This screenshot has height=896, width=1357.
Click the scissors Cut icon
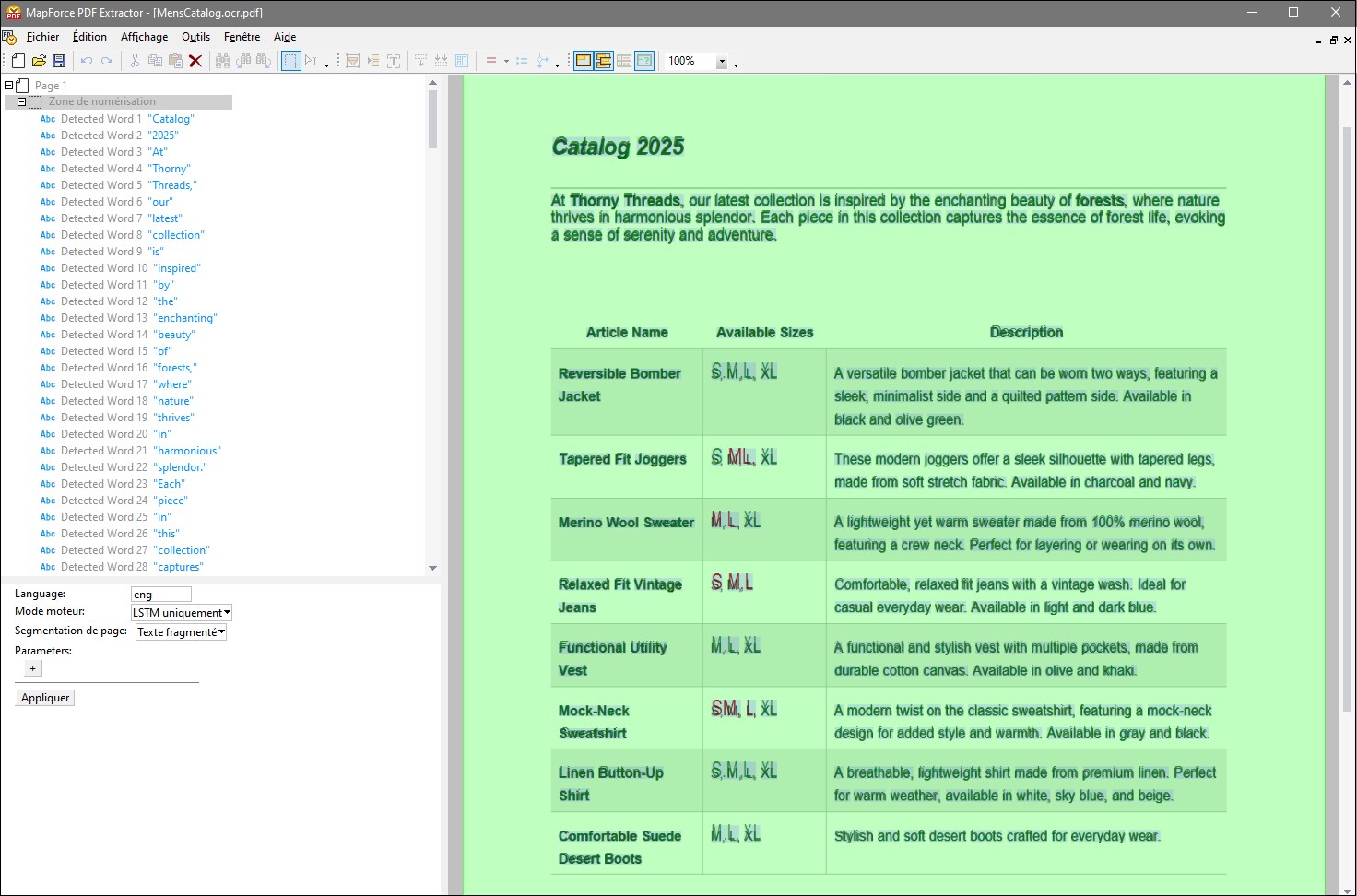pyautogui.click(x=135, y=61)
